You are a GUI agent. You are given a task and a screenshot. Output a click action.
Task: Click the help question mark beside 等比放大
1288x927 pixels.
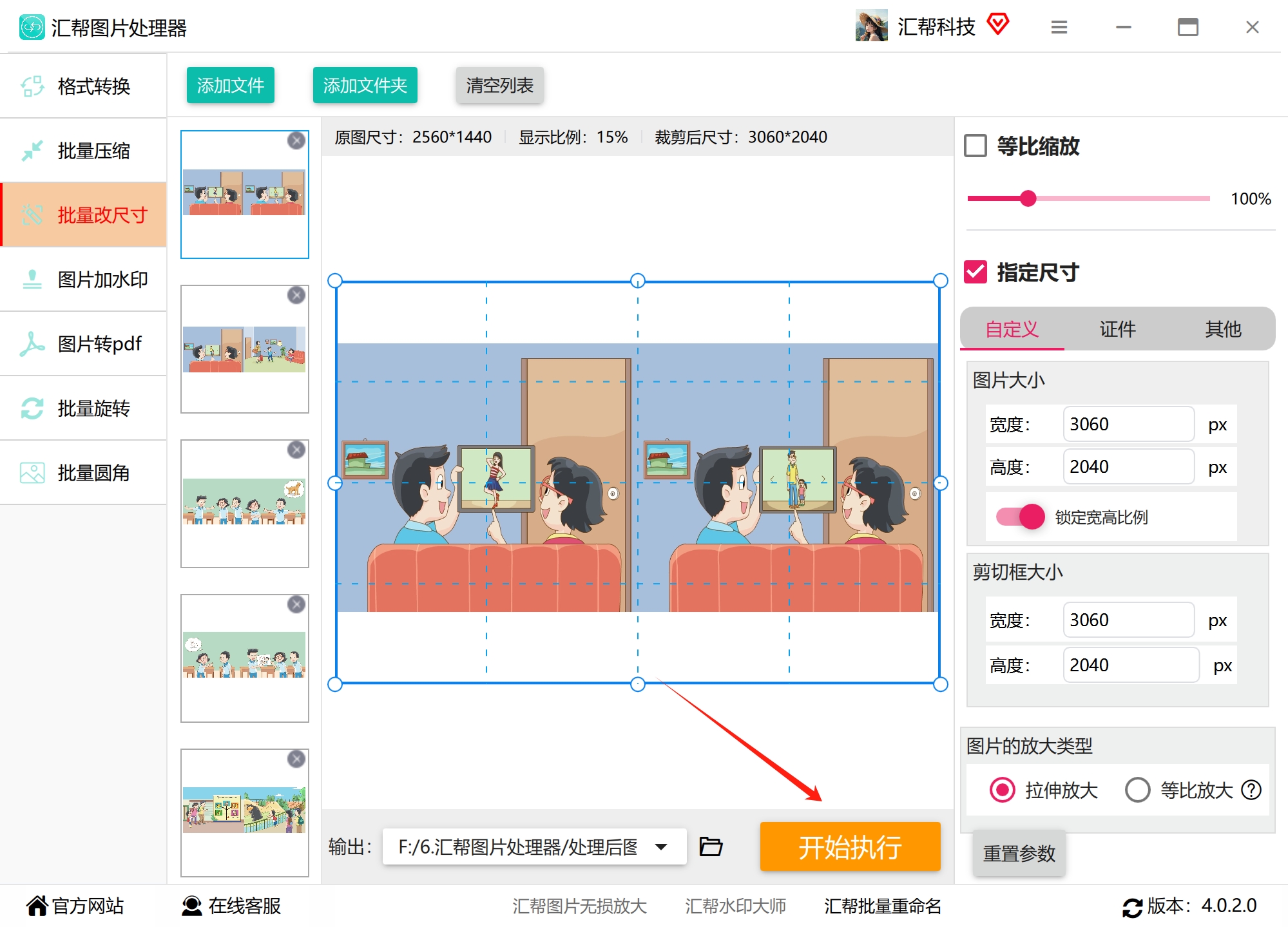(x=1251, y=790)
